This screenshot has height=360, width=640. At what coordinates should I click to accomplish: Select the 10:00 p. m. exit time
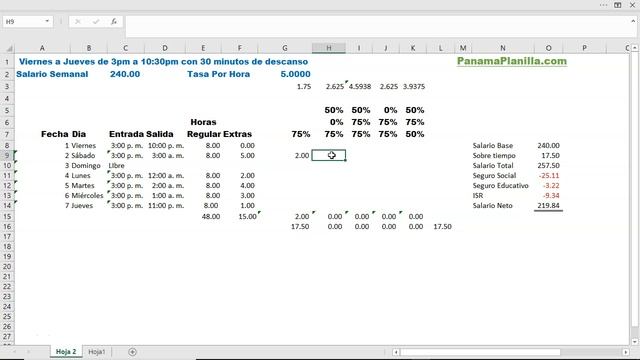pos(166,146)
